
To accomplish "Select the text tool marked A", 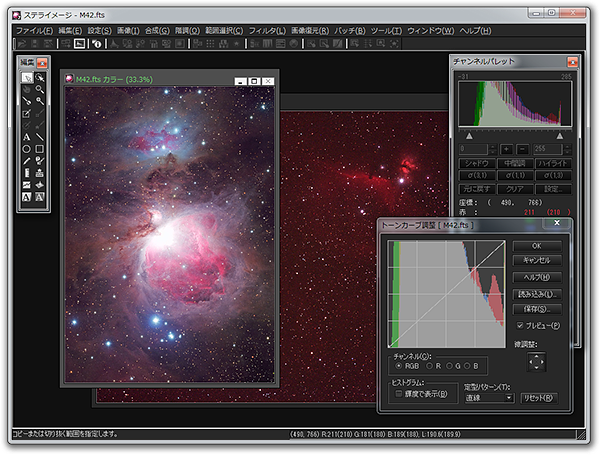I will click(x=26, y=136).
